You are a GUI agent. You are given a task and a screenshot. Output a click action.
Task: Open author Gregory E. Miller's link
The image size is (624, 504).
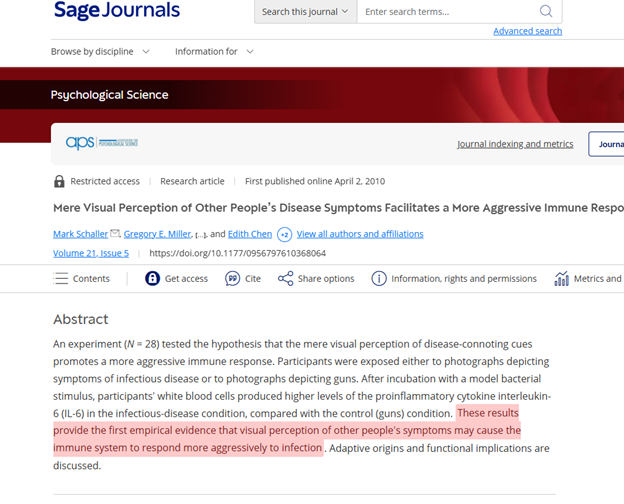pyautogui.click(x=158, y=234)
